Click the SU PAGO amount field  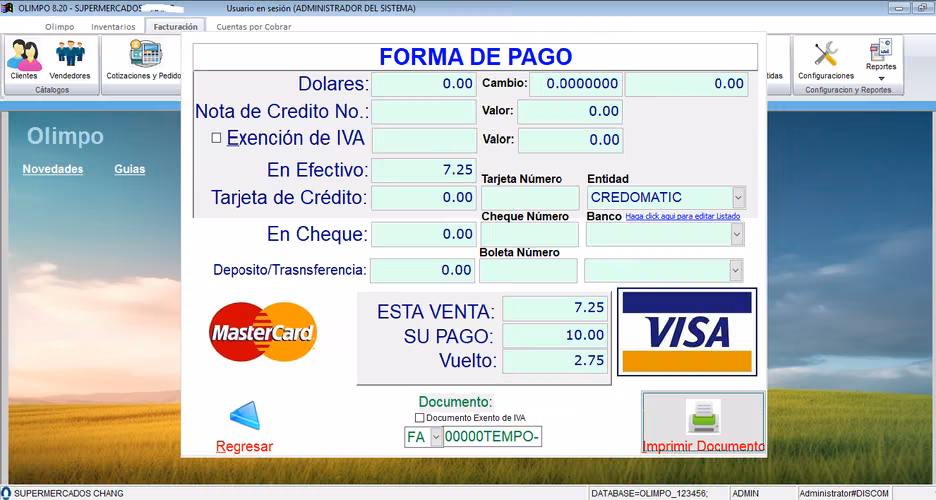(555, 335)
